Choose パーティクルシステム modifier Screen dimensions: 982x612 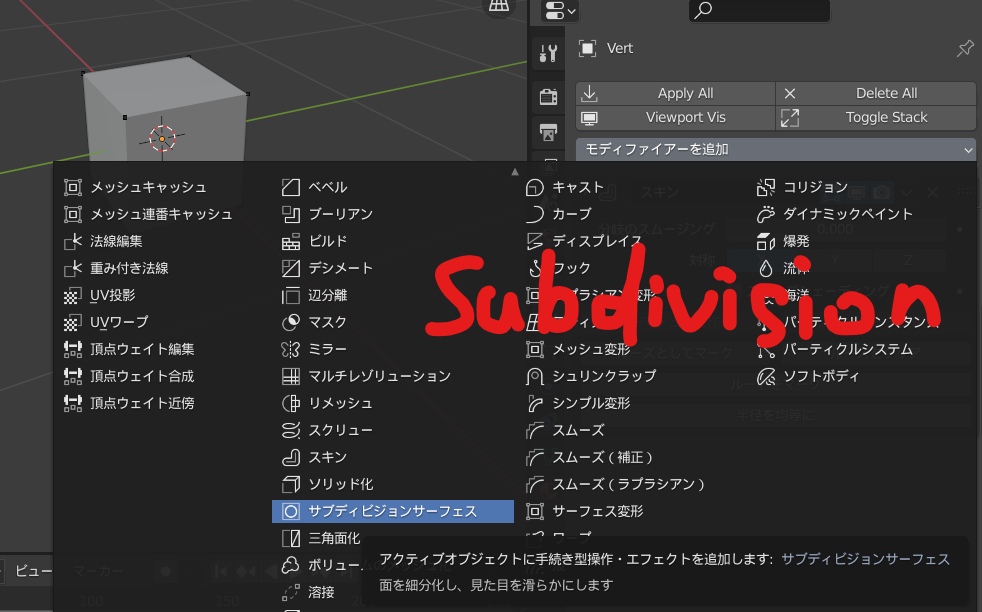[835, 349]
